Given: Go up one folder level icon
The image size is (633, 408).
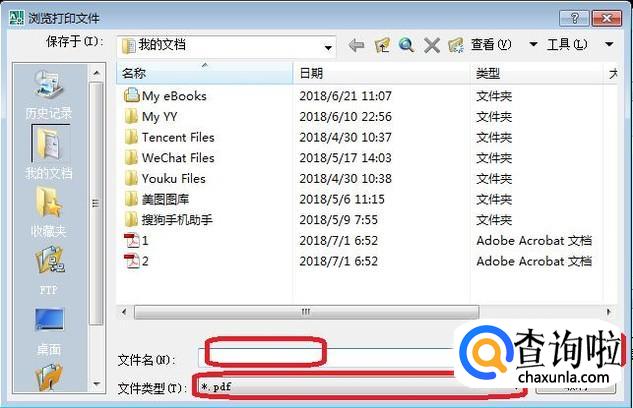Looking at the screenshot, I should pos(382,45).
